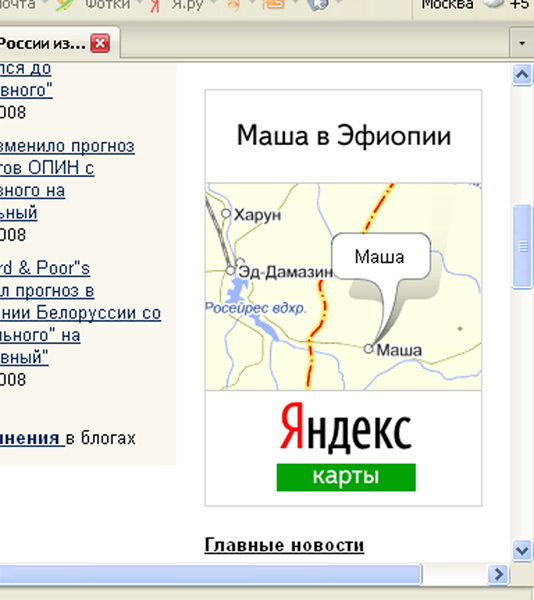The image size is (534, 600).
Task: Click the colorful Фотки icon in the toolbar
Action: (64, 5)
